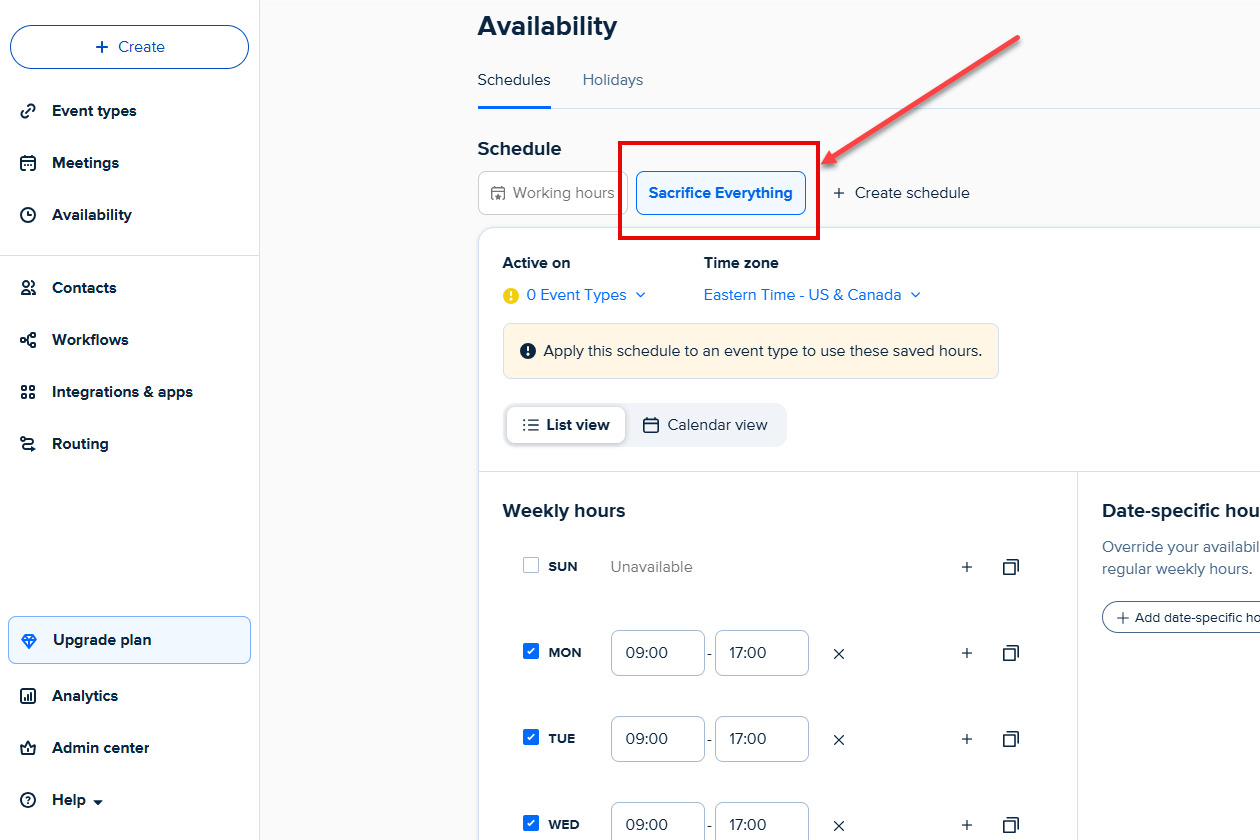Select the Routing sidebar icon
The width and height of the screenshot is (1260, 840).
pos(28,443)
